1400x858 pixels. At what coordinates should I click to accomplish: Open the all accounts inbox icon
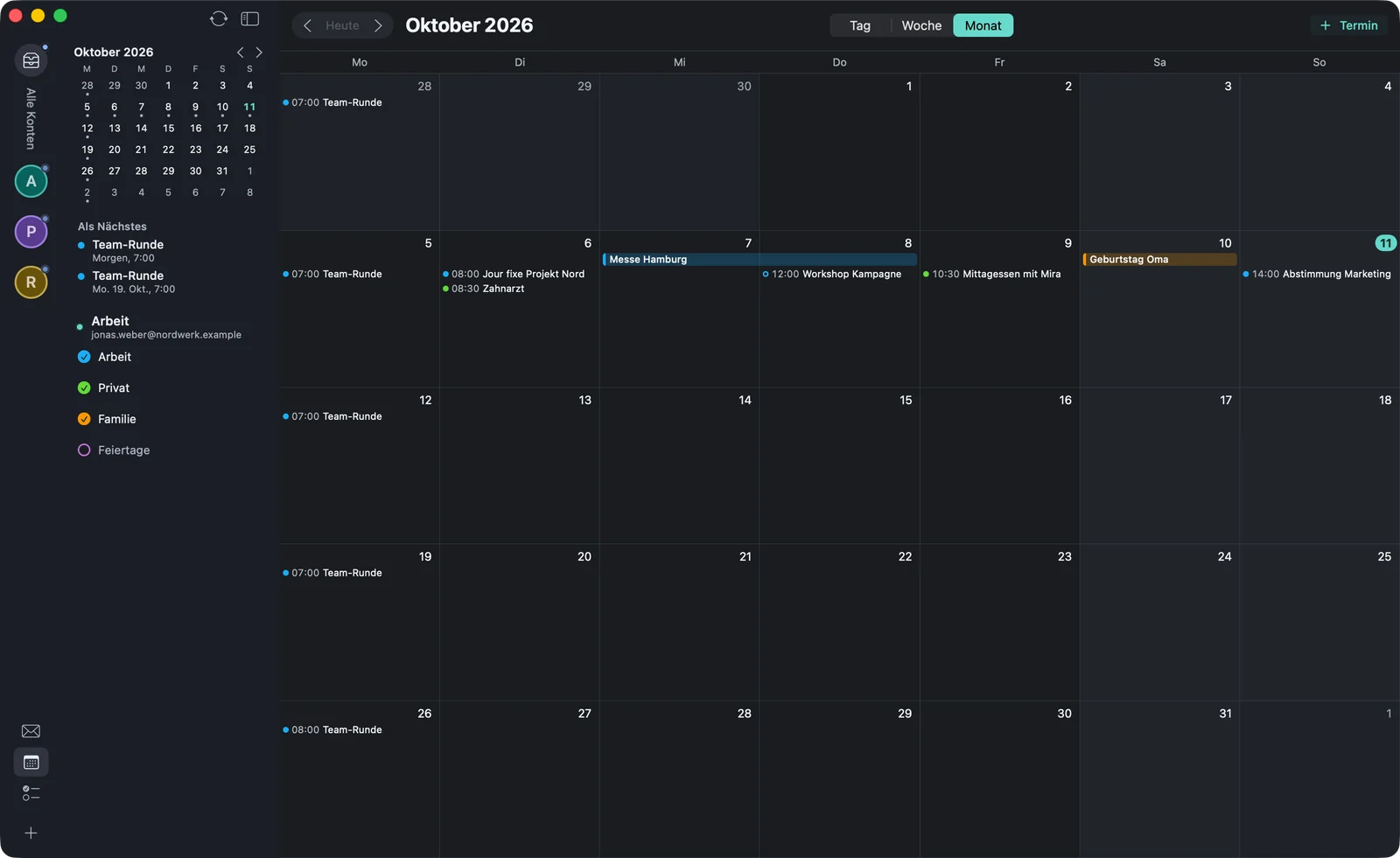31,60
